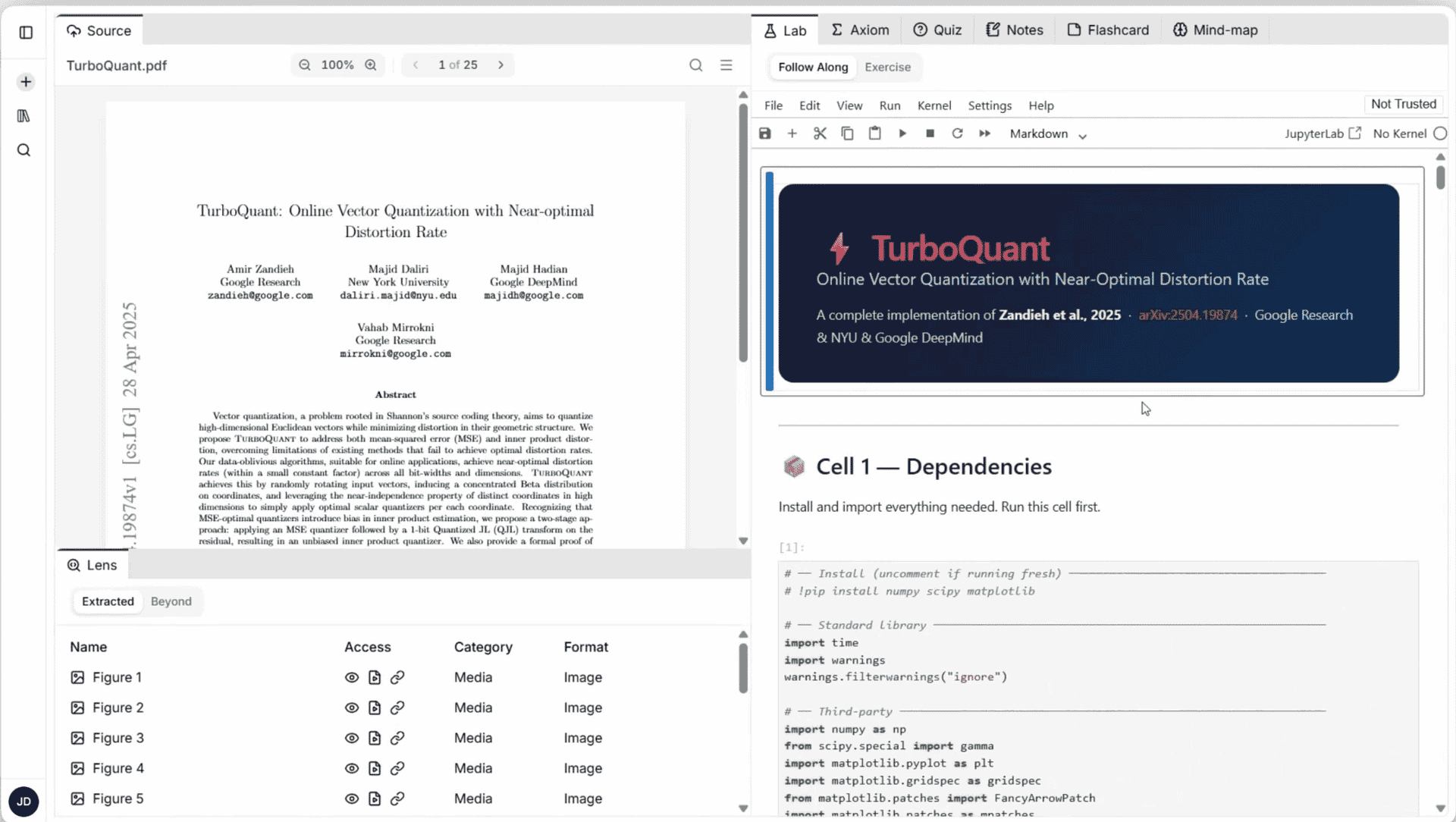The width and height of the screenshot is (1456, 822).
Task: Open document icon for Figure 3
Action: [x=375, y=738]
